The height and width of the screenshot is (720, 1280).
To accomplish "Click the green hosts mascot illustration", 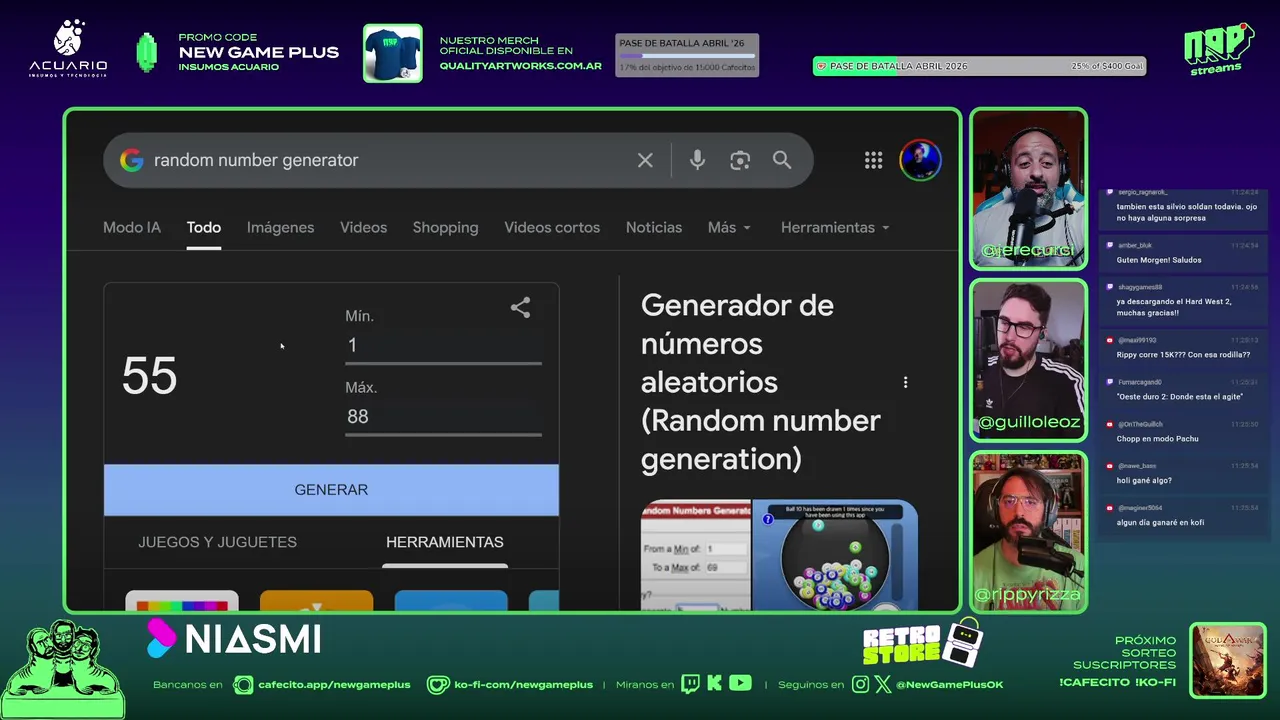I will 64,668.
